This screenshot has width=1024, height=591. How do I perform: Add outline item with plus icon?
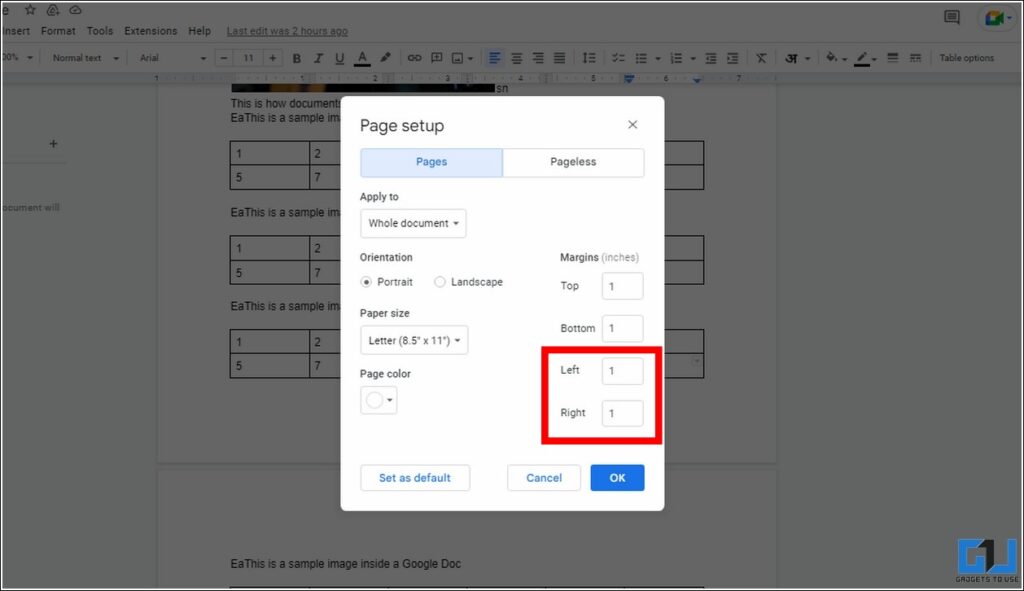tap(54, 144)
